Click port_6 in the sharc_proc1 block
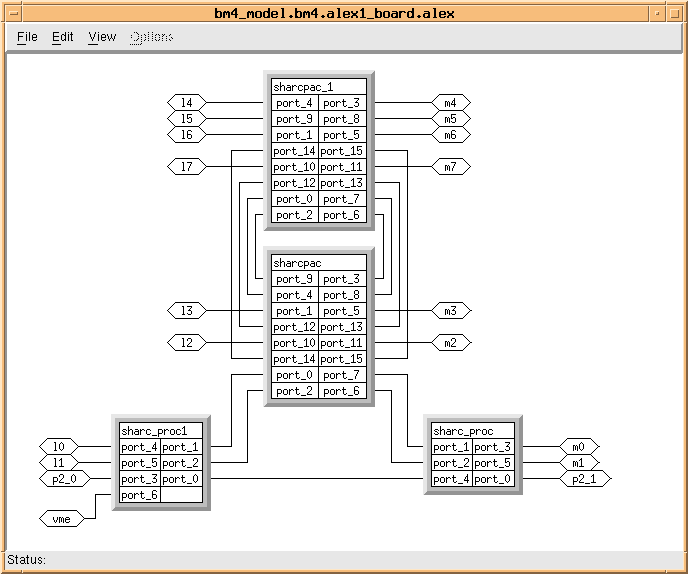This screenshot has height=574, width=688. click(x=139, y=495)
